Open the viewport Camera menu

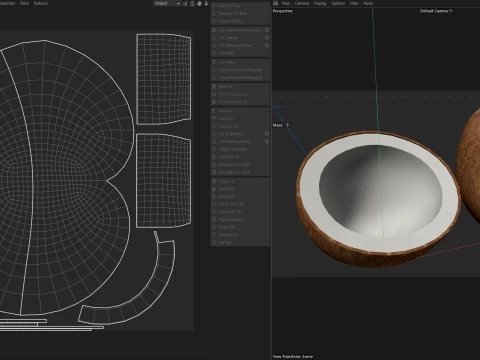coord(302,3)
